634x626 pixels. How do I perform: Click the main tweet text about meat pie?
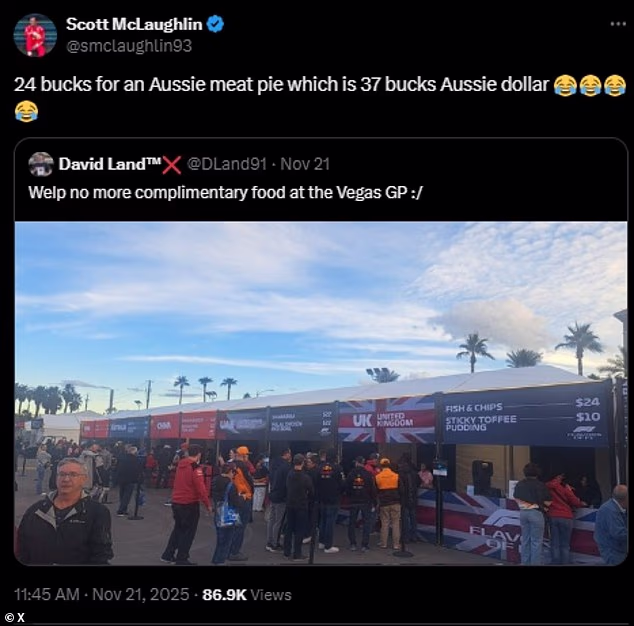281,85
